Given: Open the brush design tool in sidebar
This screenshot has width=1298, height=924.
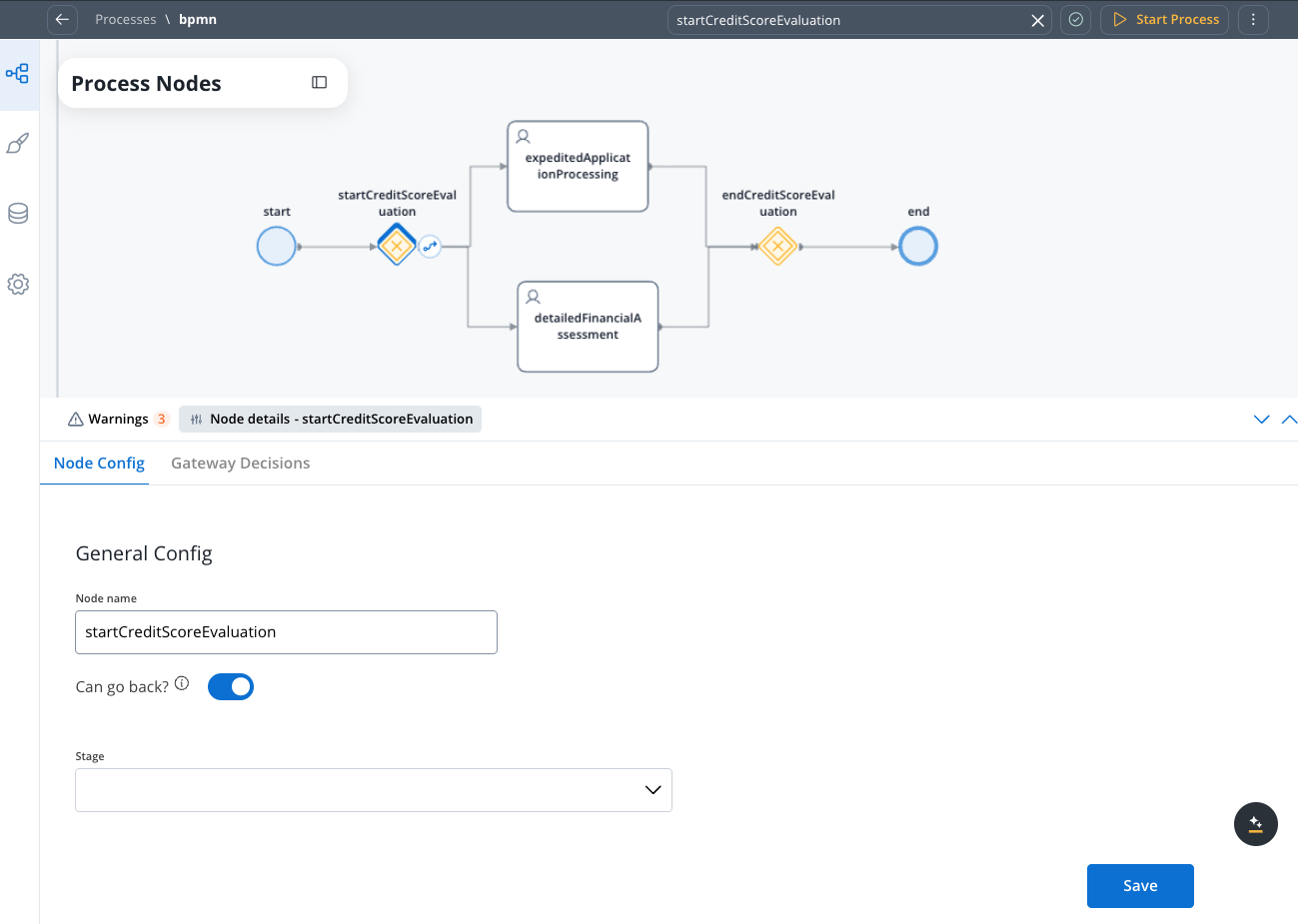Looking at the screenshot, I should (x=18, y=143).
